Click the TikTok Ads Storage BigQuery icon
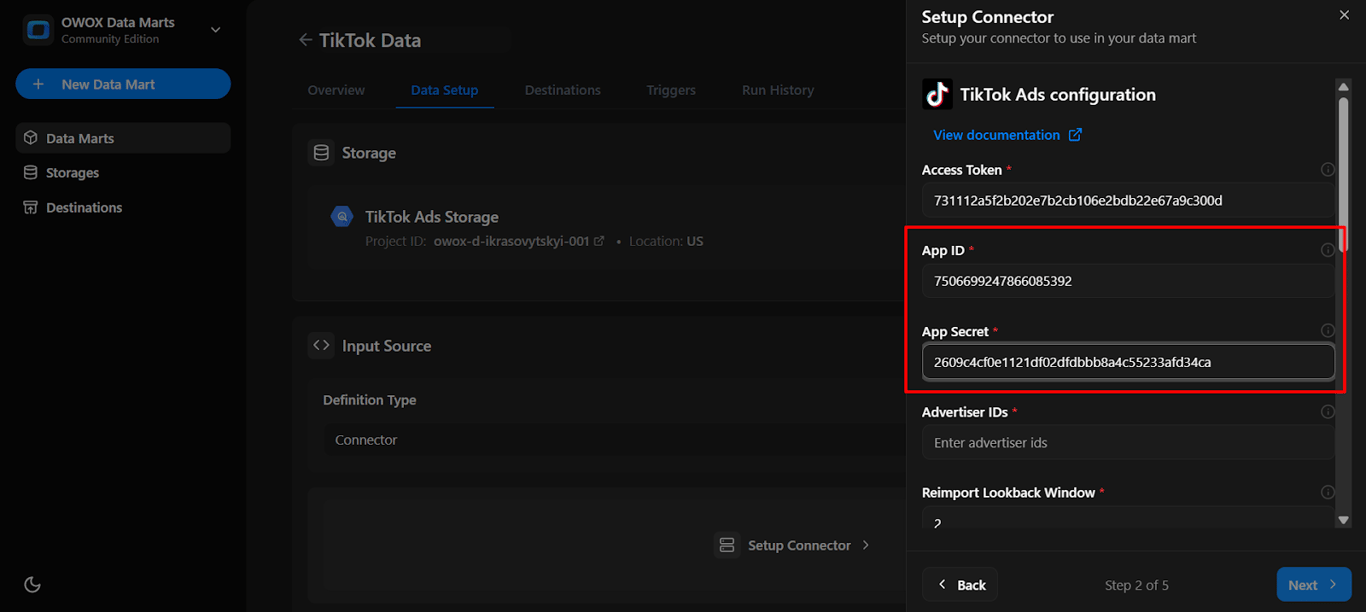This screenshot has width=1366, height=612. tap(342, 216)
